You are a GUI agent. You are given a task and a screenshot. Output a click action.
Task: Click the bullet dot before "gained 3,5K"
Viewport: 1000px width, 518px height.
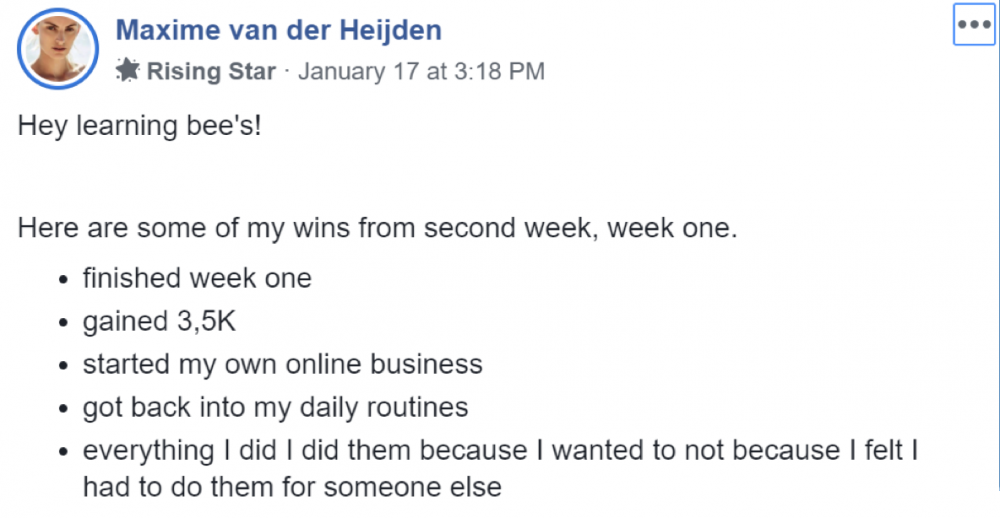62,323
